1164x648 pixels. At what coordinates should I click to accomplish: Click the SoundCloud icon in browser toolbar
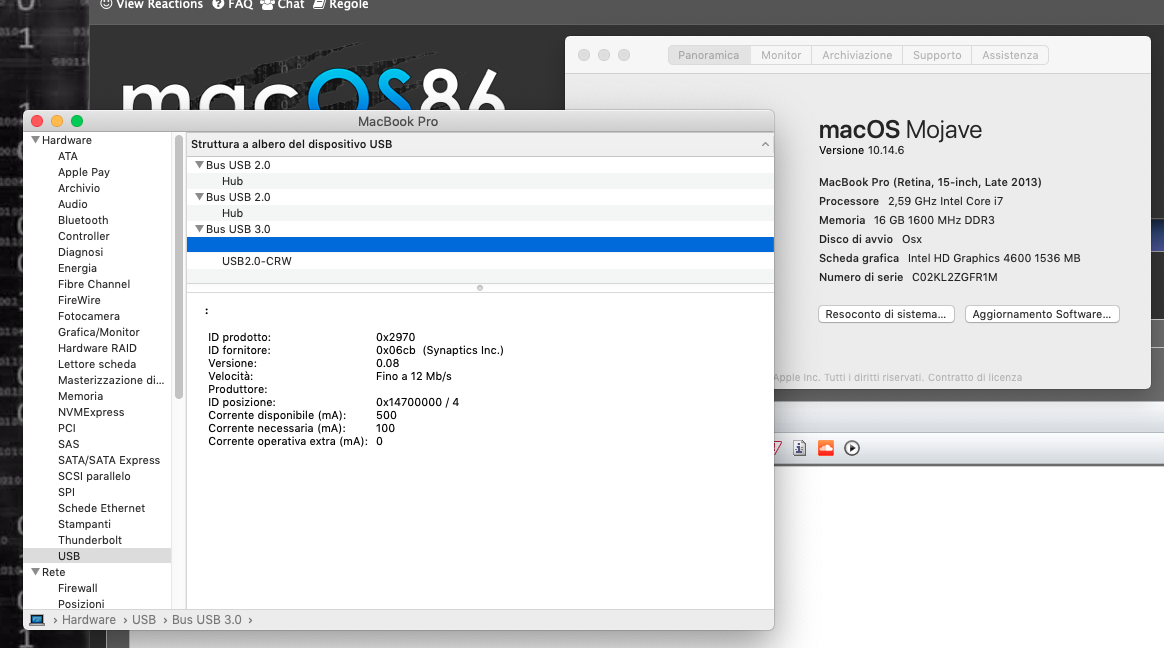pyautogui.click(x=825, y=448)
